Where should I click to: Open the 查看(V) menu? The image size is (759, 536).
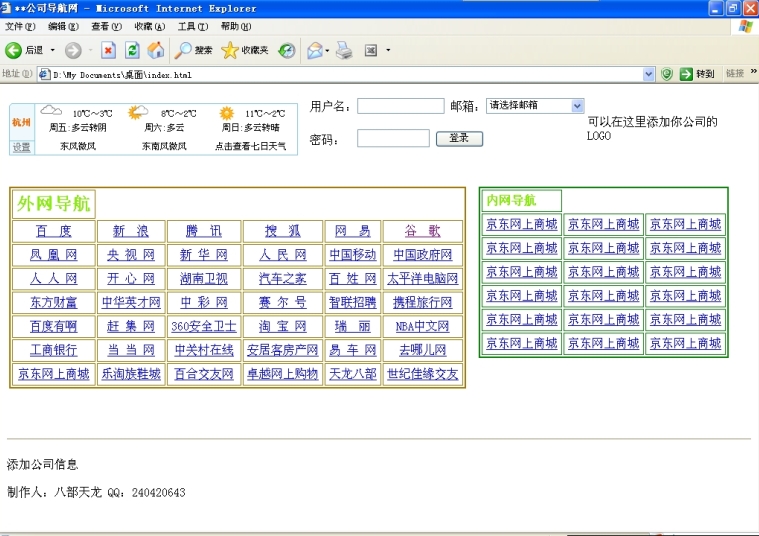click(x=106, y=26)
